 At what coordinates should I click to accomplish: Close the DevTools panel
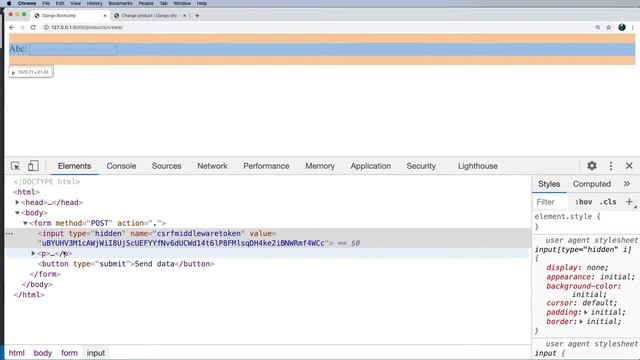pyautogui.click(x=629, y=166)
